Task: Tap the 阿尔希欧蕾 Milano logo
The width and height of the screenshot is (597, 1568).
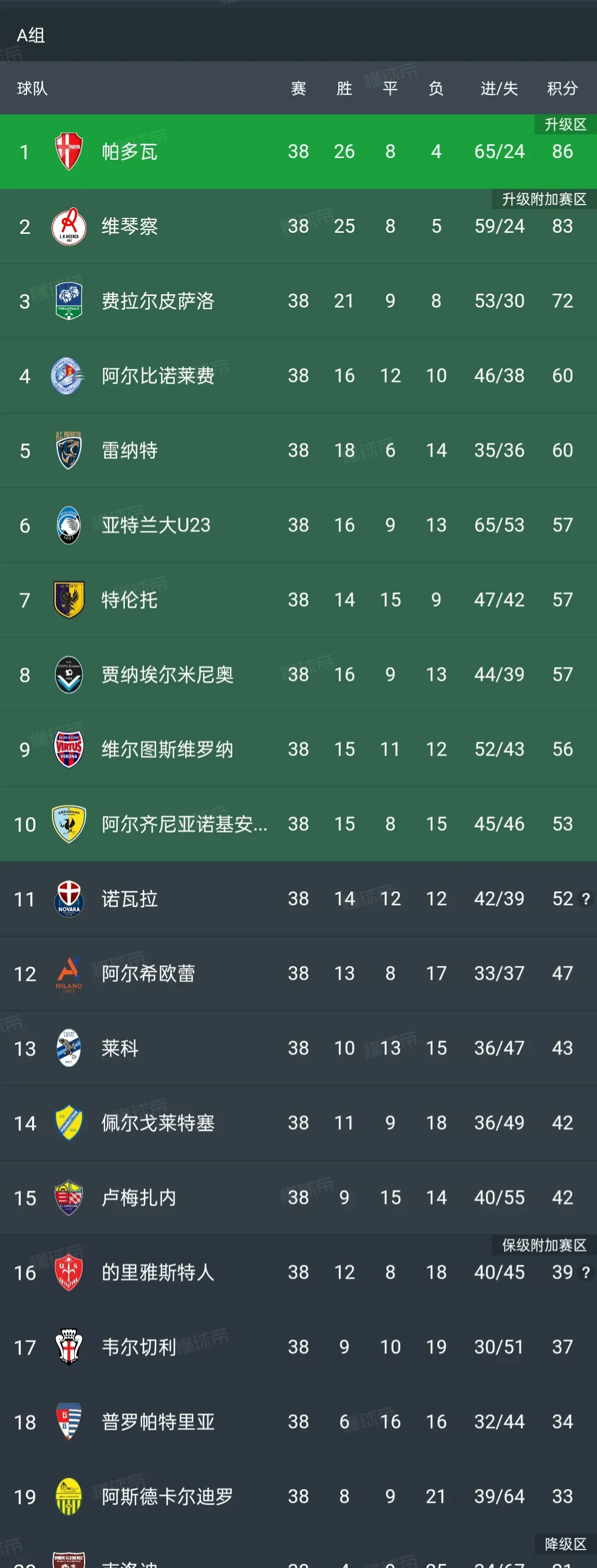Action: (x=69, y=973)
